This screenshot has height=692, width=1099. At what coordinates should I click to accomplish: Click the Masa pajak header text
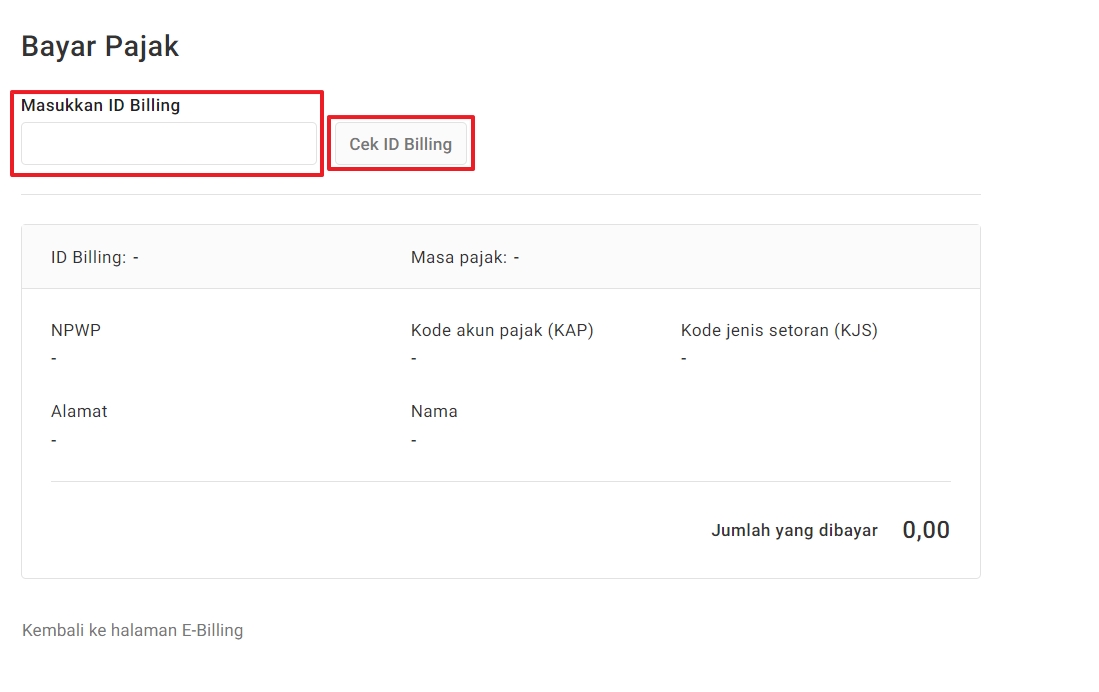point(464,257)
